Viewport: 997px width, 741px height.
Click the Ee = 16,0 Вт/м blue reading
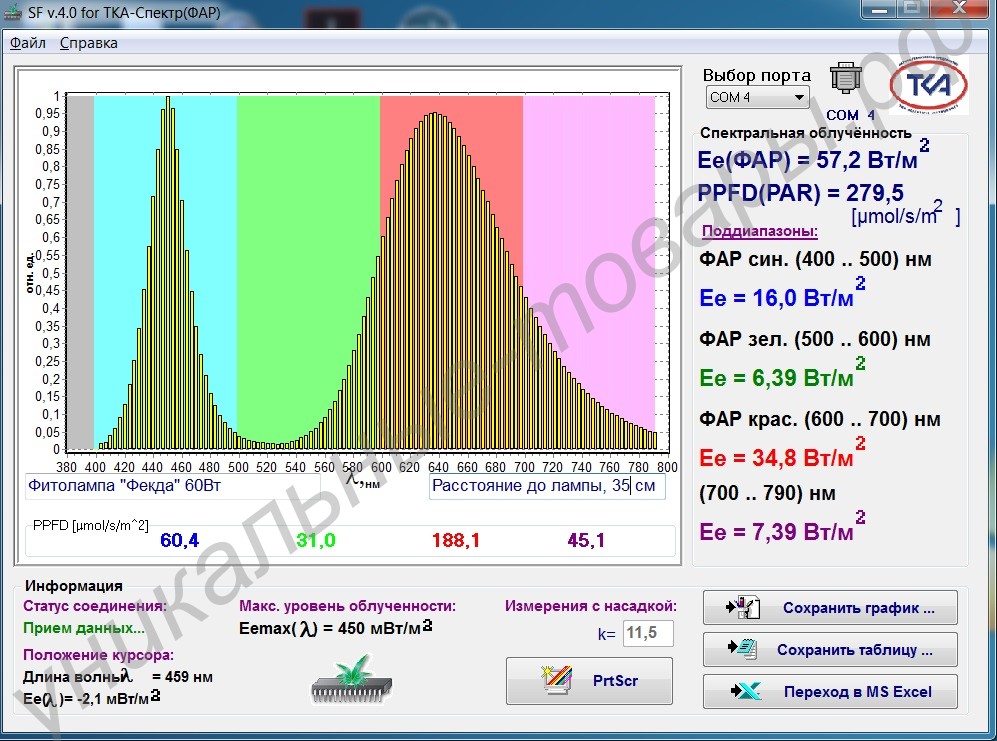782,295
